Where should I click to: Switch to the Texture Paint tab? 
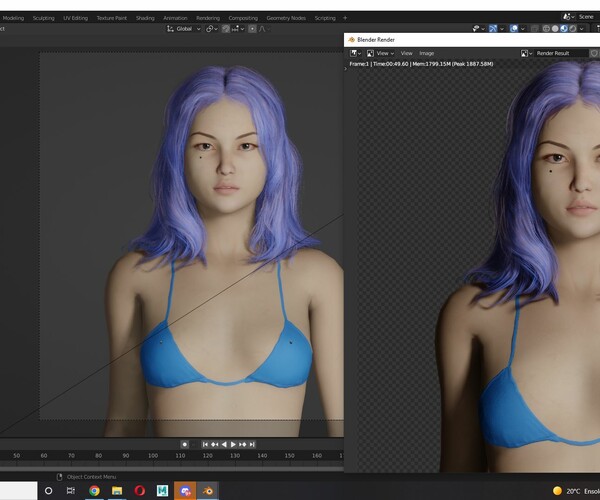111,18
